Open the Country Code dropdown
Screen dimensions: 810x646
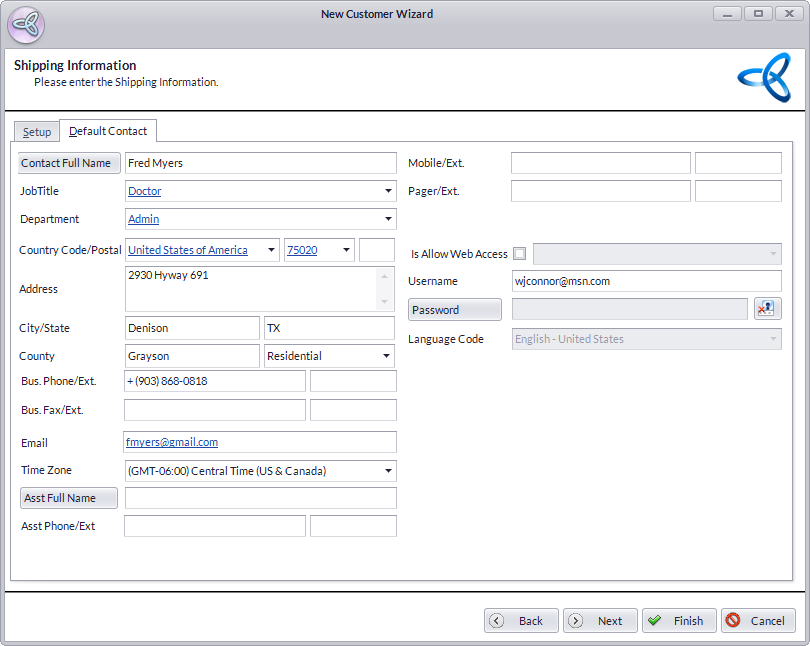270,250
